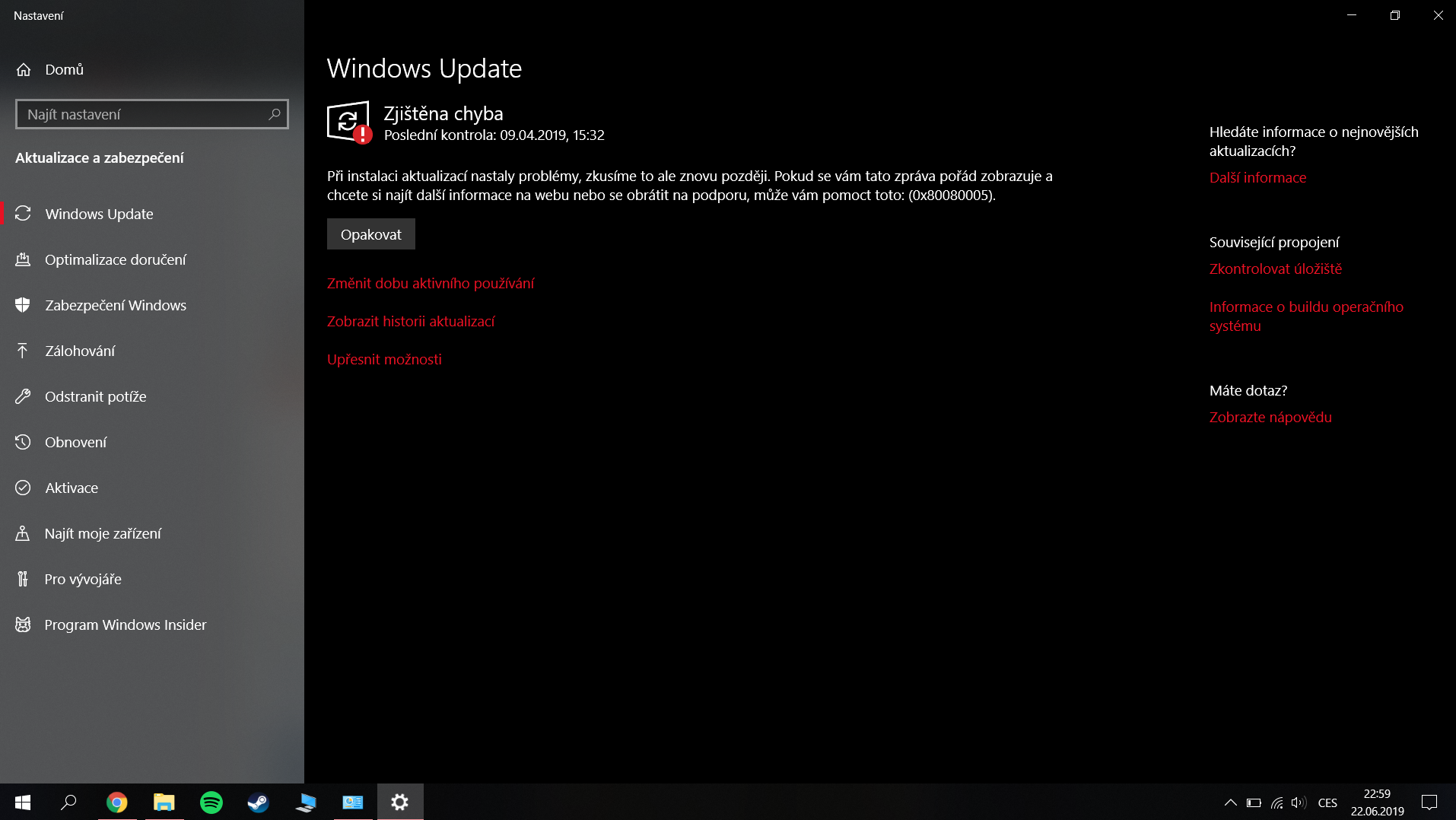Viewport: 1456px width, 820px height.
Task: Go to Zálohování section
Action: pyautogui.click(x=152, y=351)
